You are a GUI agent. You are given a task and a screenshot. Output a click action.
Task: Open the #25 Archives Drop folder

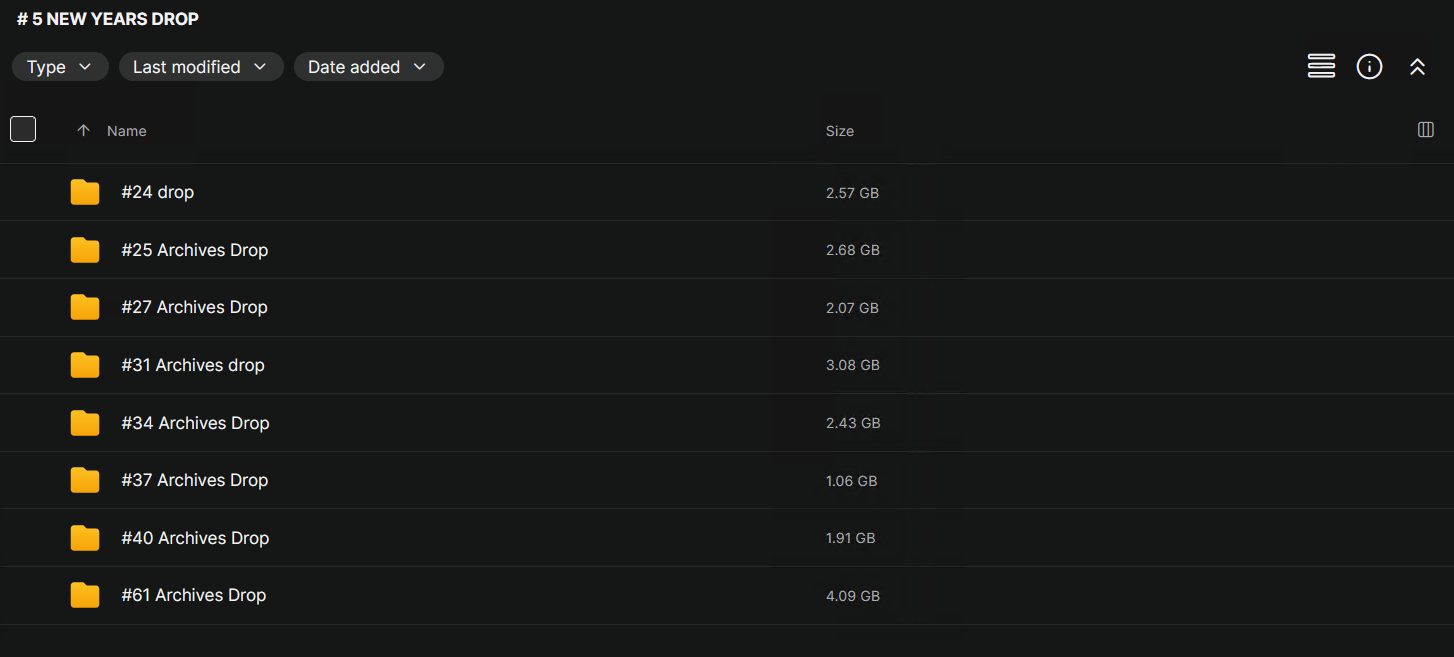point(195,250)
